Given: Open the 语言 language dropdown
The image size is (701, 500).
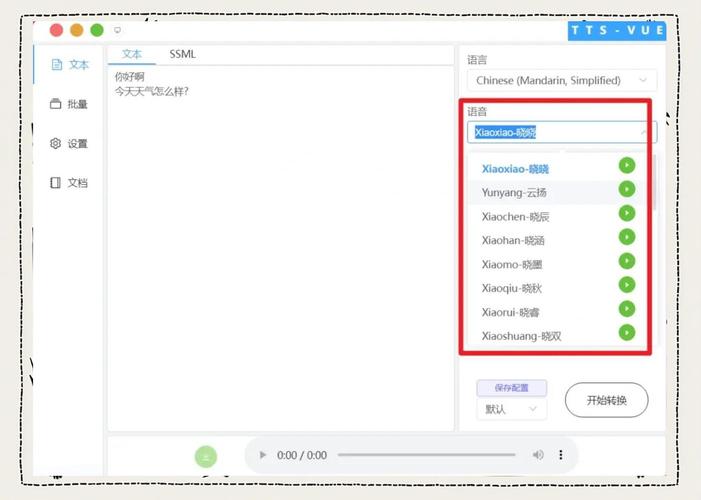Looking at the screenshot, I should pos(562,81).
